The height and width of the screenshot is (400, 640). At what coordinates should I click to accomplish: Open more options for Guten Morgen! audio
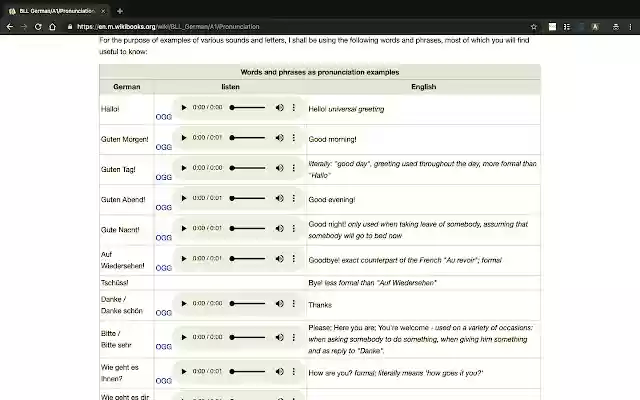pos(293,138)
